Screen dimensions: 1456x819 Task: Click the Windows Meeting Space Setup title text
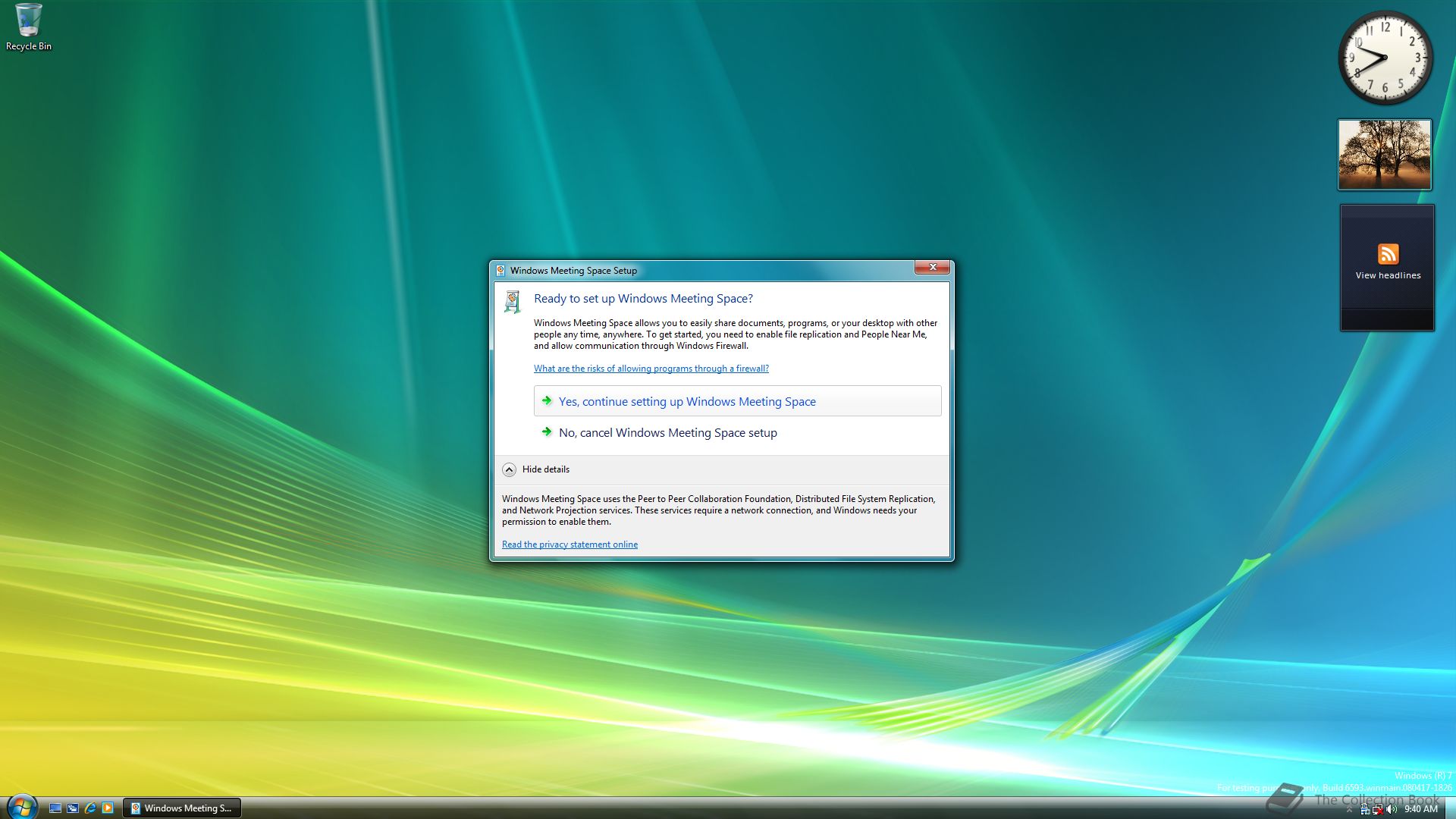click(573, 271)
